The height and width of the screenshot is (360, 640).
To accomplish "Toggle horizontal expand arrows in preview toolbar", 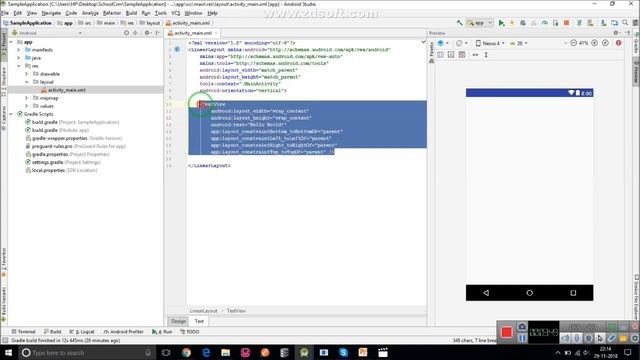I will (475, 55).
